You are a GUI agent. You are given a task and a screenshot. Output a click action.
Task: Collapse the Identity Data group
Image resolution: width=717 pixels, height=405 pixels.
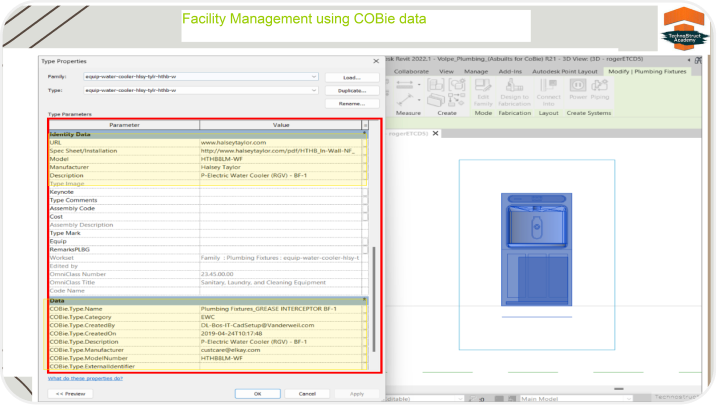click(364, 134)
